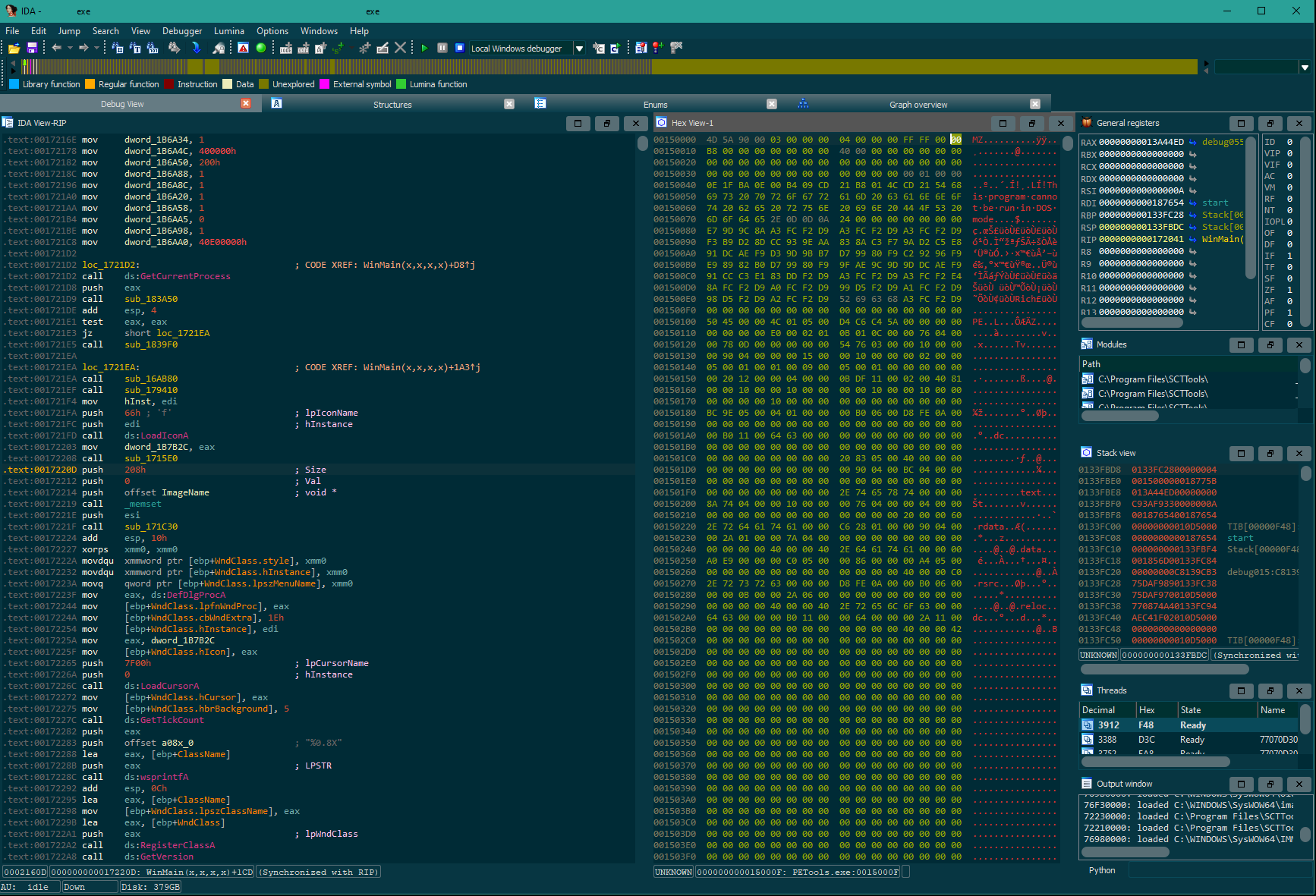
Task: Click the large X cancel toolbar icon
Action: (x=400, y=48)
